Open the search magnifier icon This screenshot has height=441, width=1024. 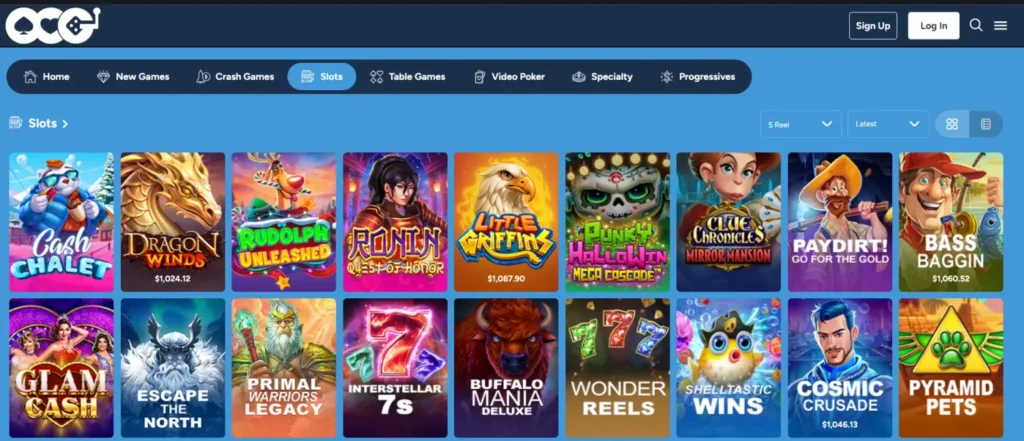coord(976,25)
